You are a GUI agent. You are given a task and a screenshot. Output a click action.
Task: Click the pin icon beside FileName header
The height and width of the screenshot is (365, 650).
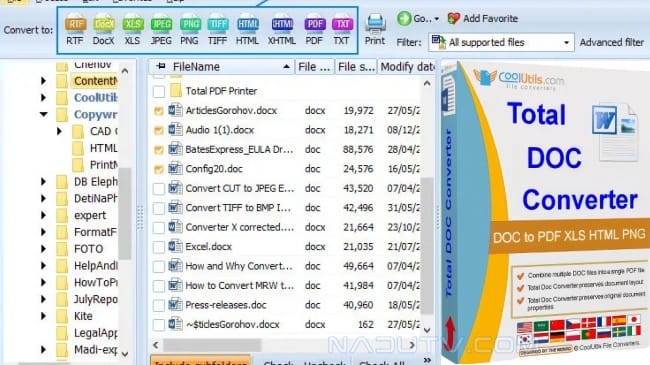pyautogui.click(x=161, y=66)
